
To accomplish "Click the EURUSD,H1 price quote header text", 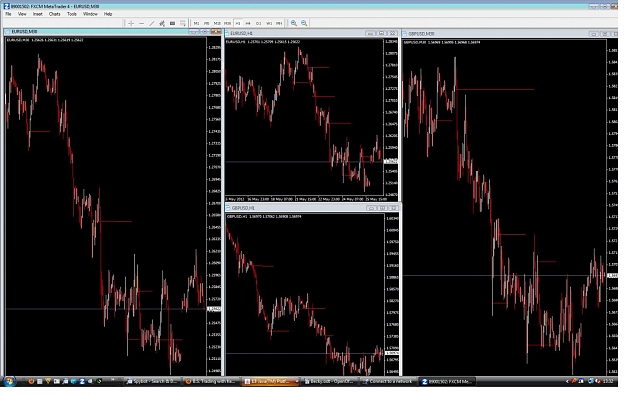I will pos(263,41).
